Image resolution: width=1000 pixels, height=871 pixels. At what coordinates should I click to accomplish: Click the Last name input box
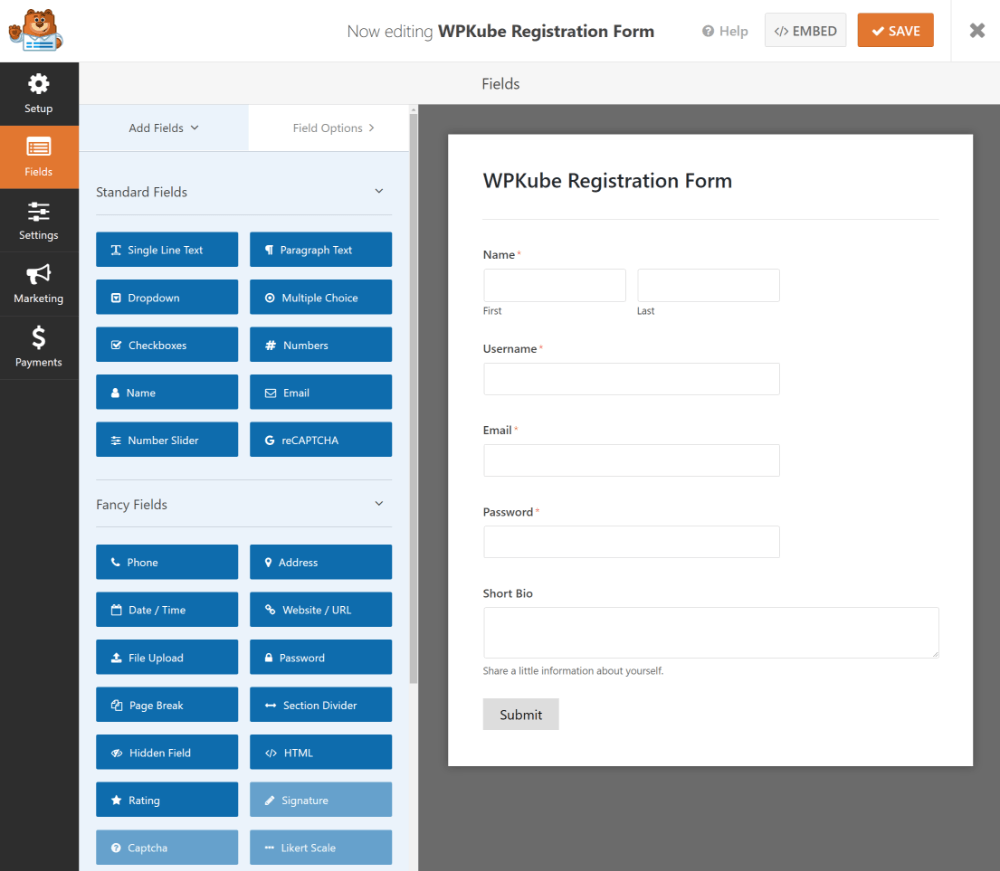(708, 285)
